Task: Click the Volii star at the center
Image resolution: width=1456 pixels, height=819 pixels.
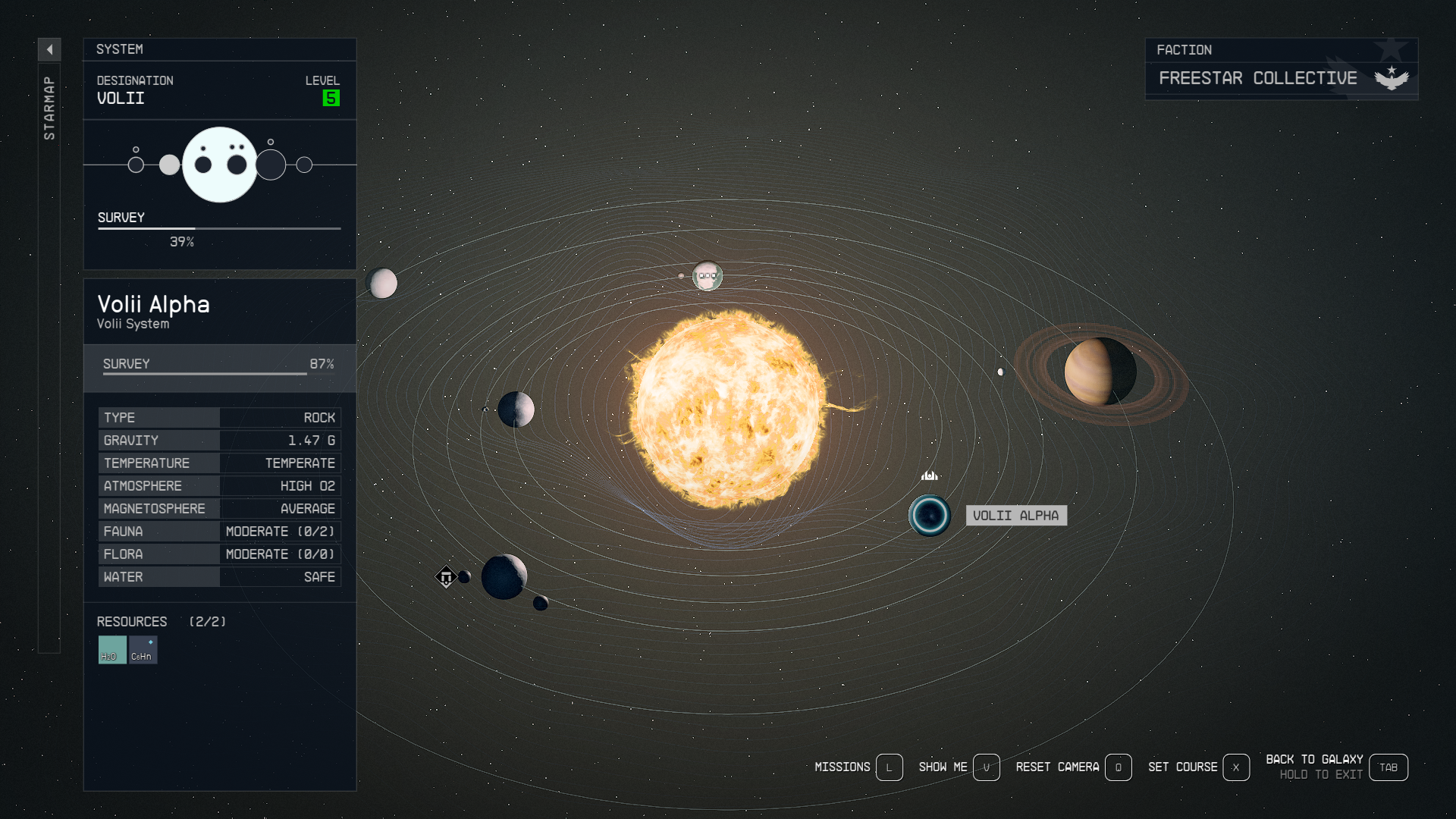Action: pos(729,409)
